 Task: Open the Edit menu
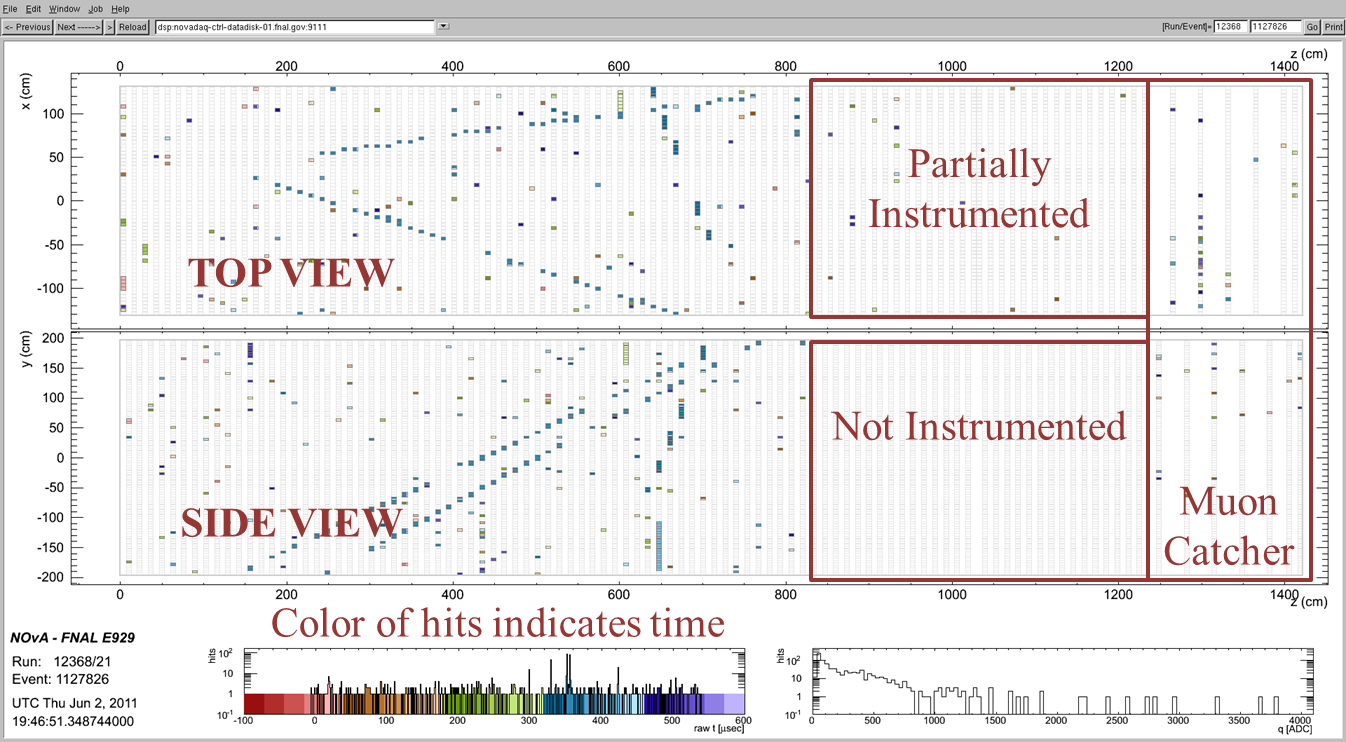33,8
